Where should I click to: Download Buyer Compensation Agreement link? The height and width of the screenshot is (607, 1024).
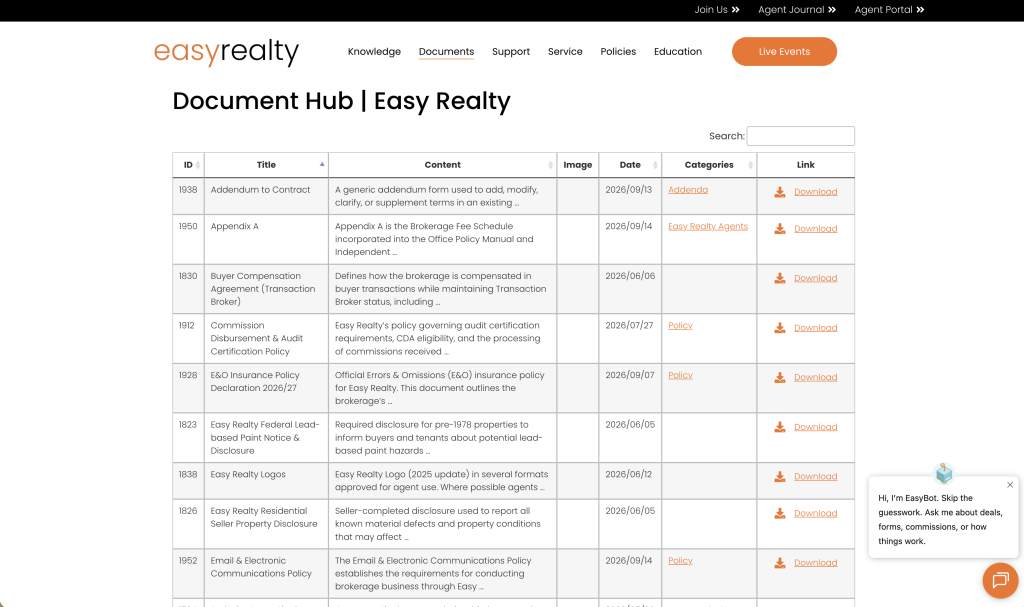[x=816, y=278]
